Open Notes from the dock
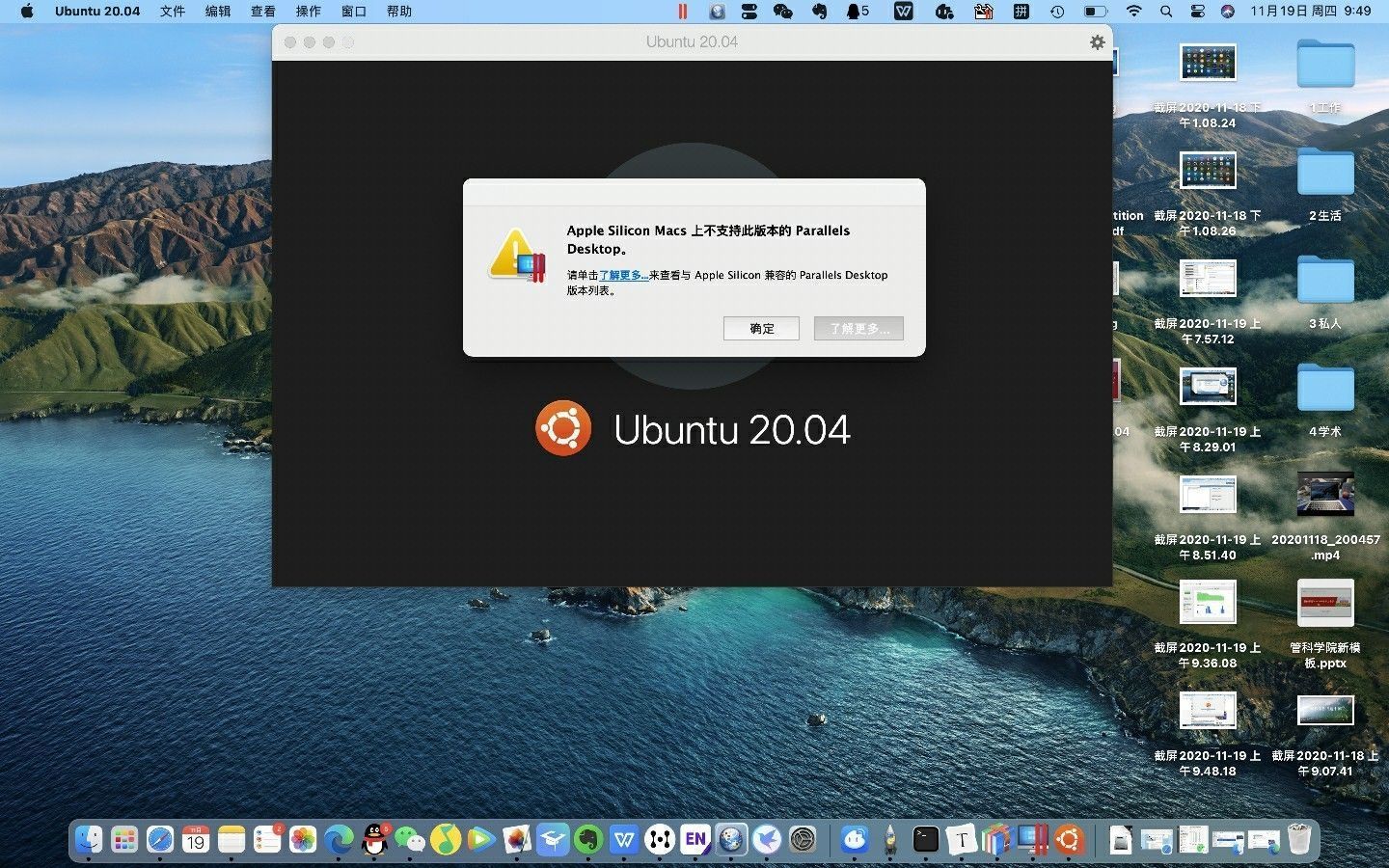This screenshot has height=868, width=1389. pos(231,840)
